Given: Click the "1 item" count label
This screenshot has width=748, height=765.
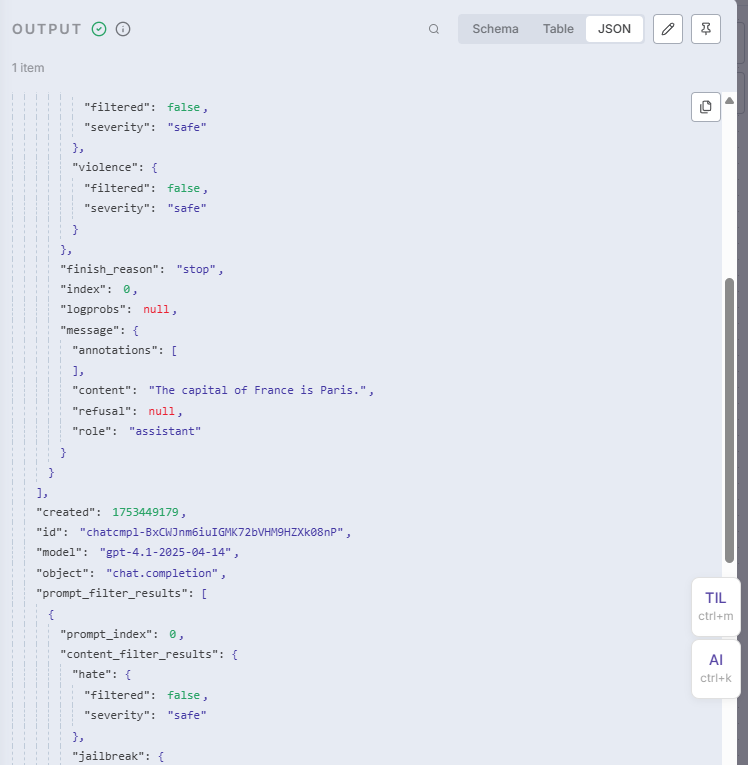Looking at the screenshot, I should (x=28, y=68).
